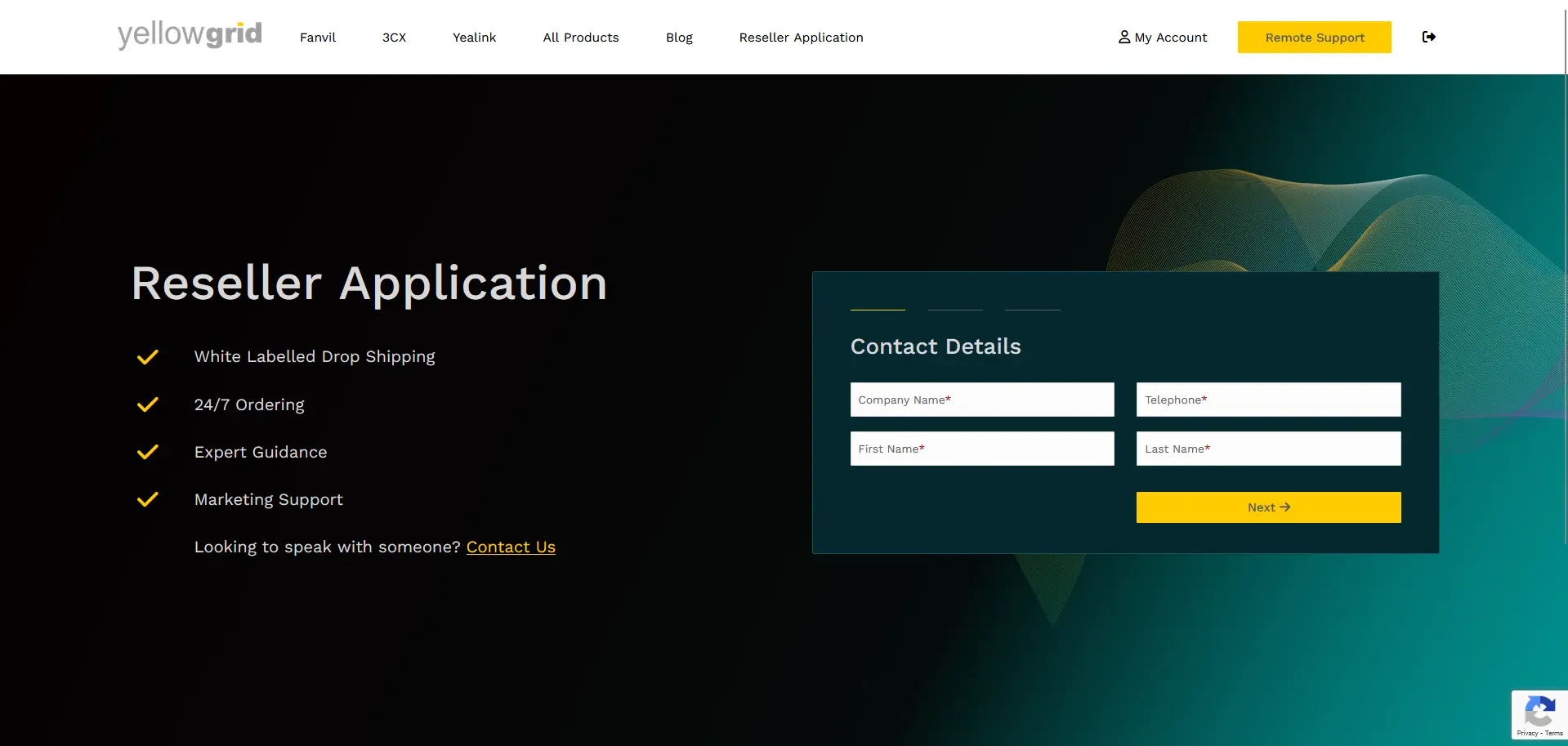Click the 'Contact Details' heading

pyautogui.click(x=936, y=346)
